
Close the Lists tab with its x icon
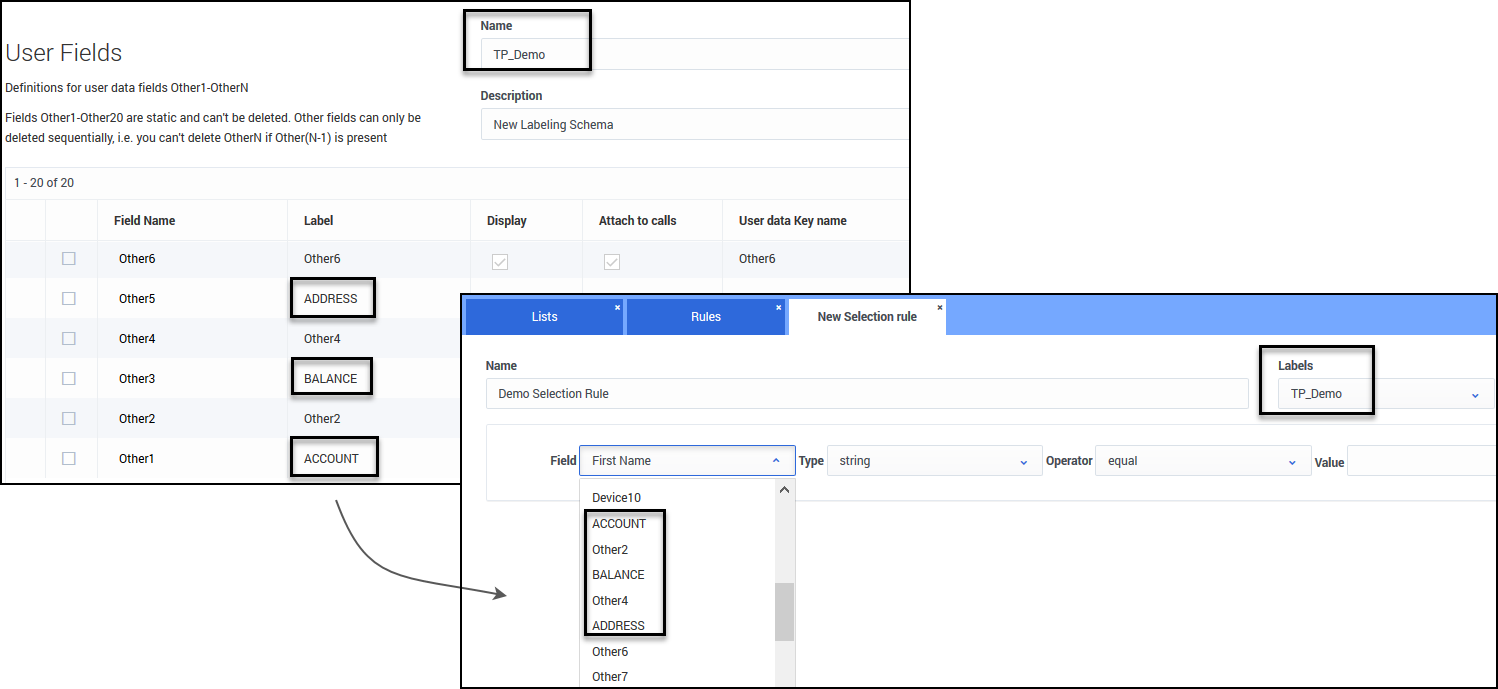617,307
